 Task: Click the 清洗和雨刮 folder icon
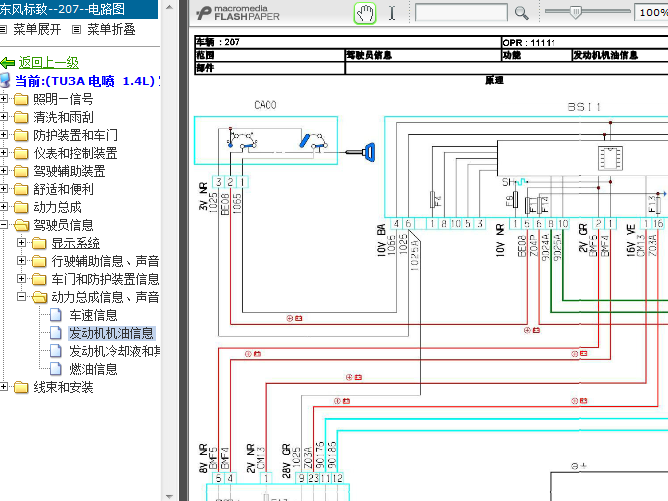point(21,117)
